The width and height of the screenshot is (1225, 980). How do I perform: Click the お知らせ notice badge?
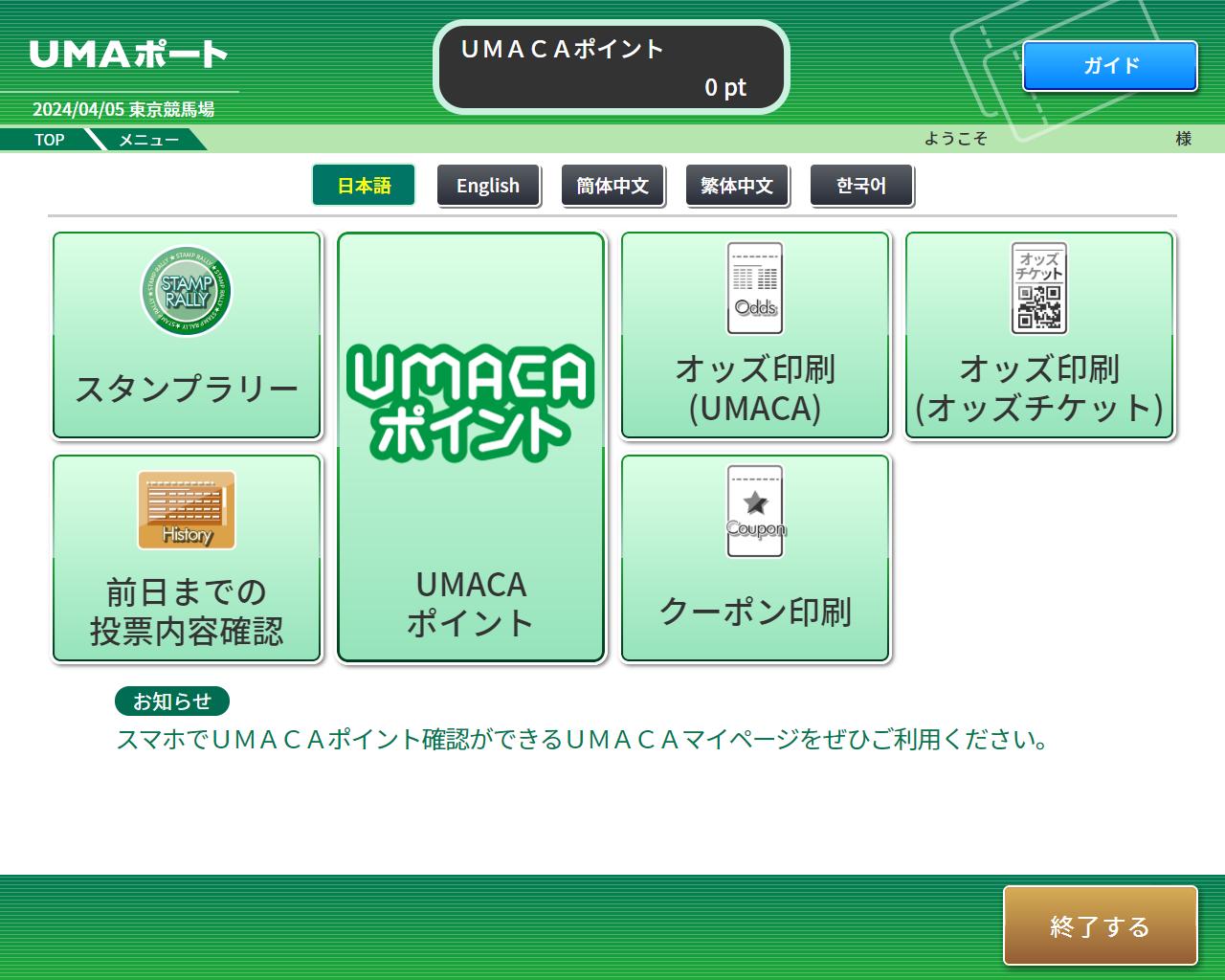(x=172, y=702)
